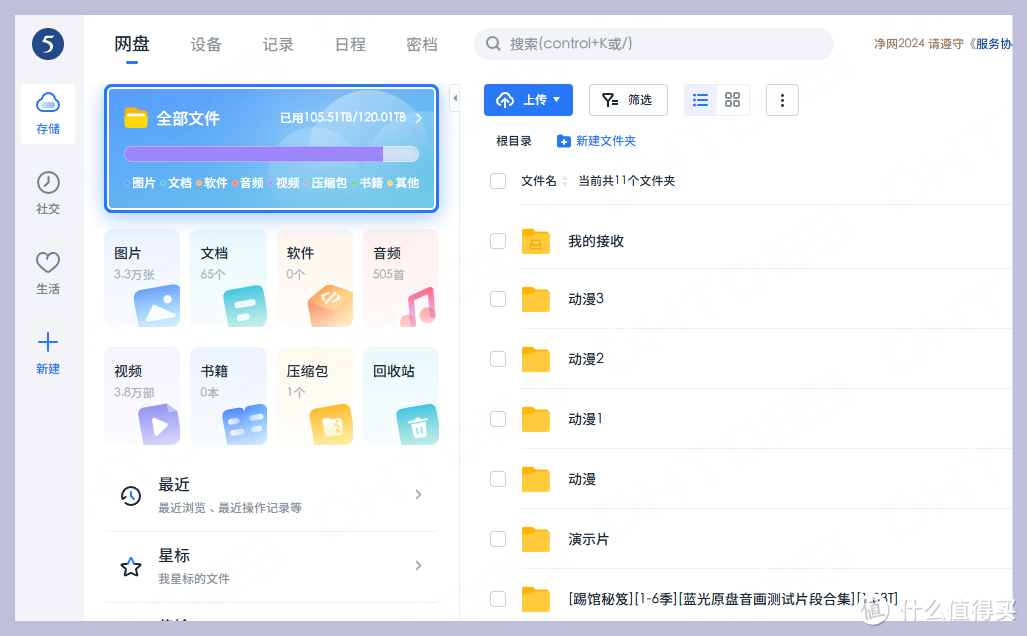Screen dimensions: 1027x636
Task: Open the 社交 sidebar section
Action: coord(47,193)
